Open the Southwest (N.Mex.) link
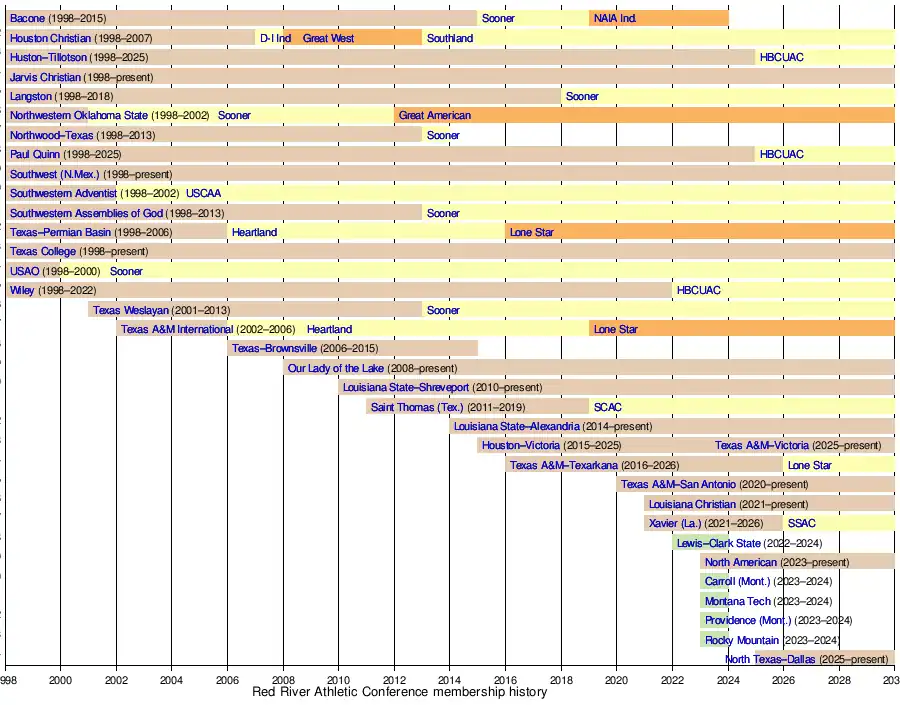Viewport: 900px width, 705px height. 55,175
